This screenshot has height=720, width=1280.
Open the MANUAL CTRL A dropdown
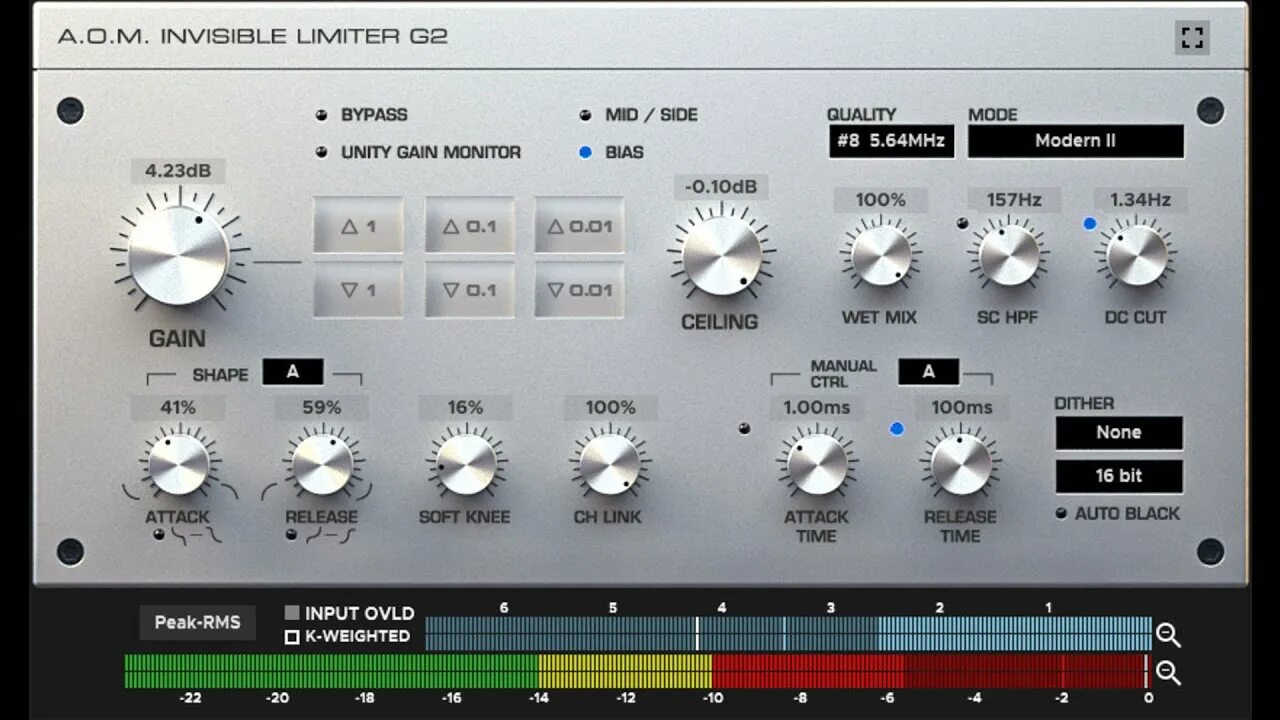[x=928, y=372]
